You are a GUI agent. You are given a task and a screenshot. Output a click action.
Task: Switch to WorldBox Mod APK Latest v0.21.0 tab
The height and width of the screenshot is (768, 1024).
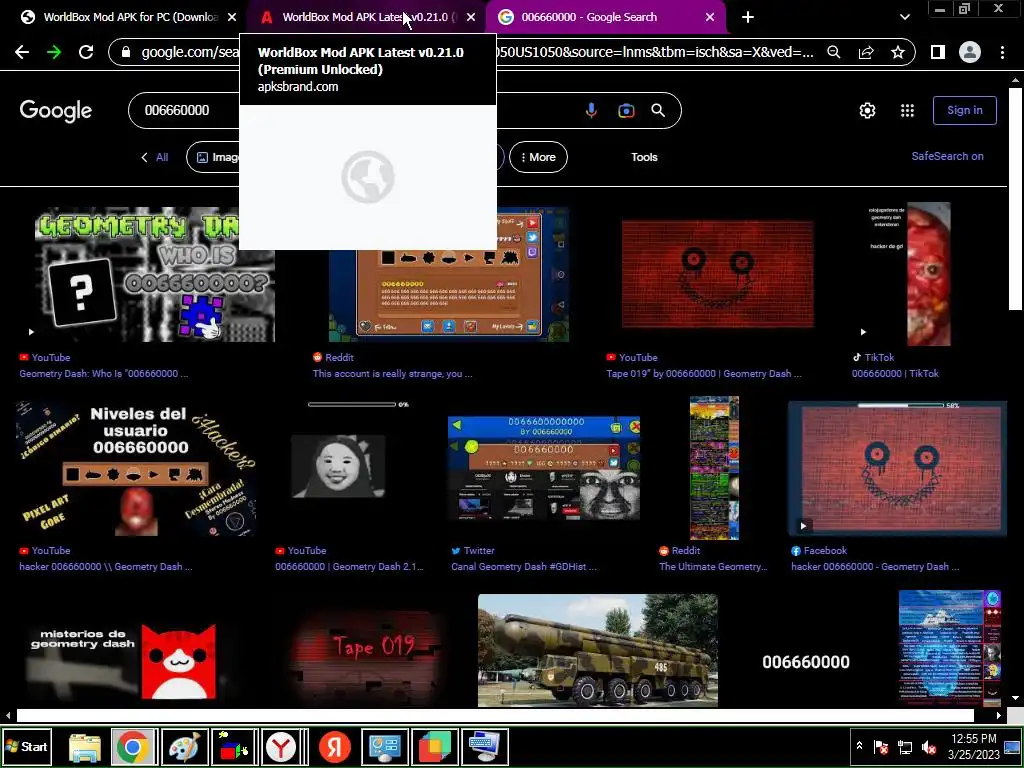pos(366,17)
